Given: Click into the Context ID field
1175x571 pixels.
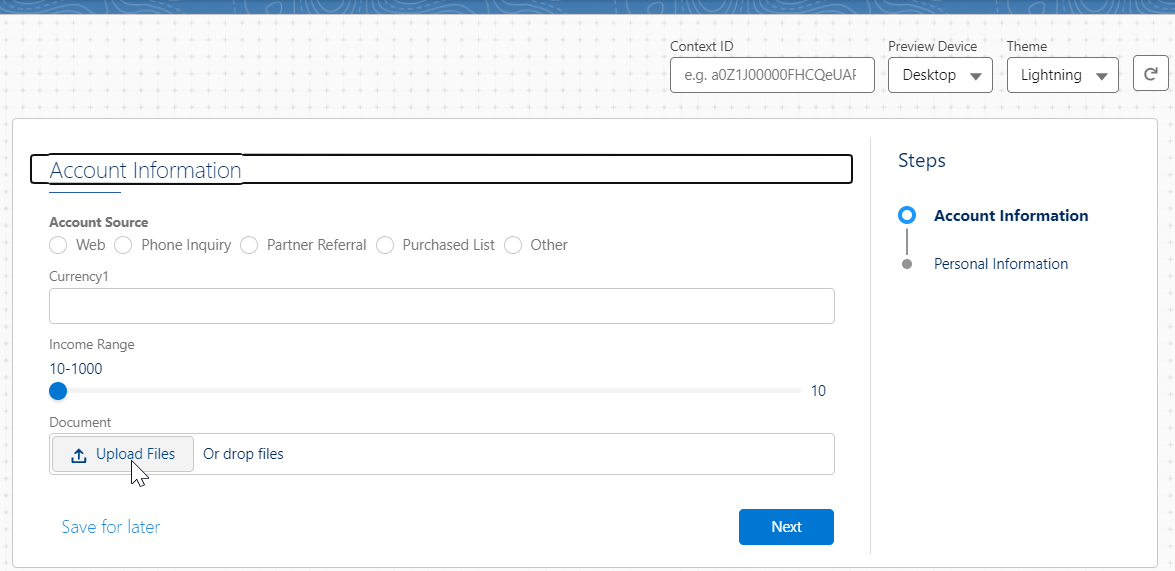Looking at the screenshot, I should [x=771, y=75].
